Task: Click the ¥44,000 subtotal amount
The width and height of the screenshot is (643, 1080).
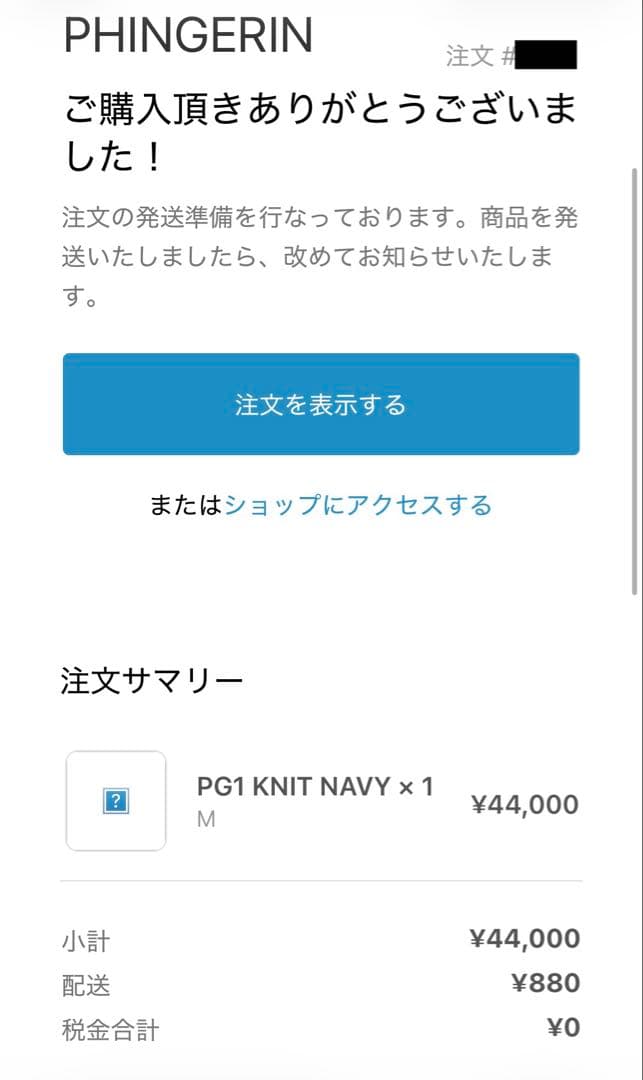Action: click(524, 938)
